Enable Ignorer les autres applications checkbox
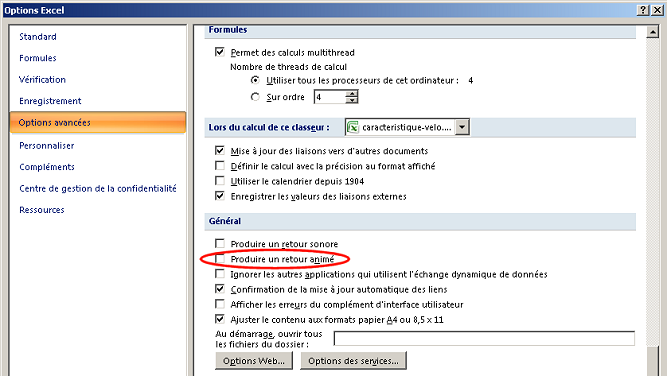 220,274
